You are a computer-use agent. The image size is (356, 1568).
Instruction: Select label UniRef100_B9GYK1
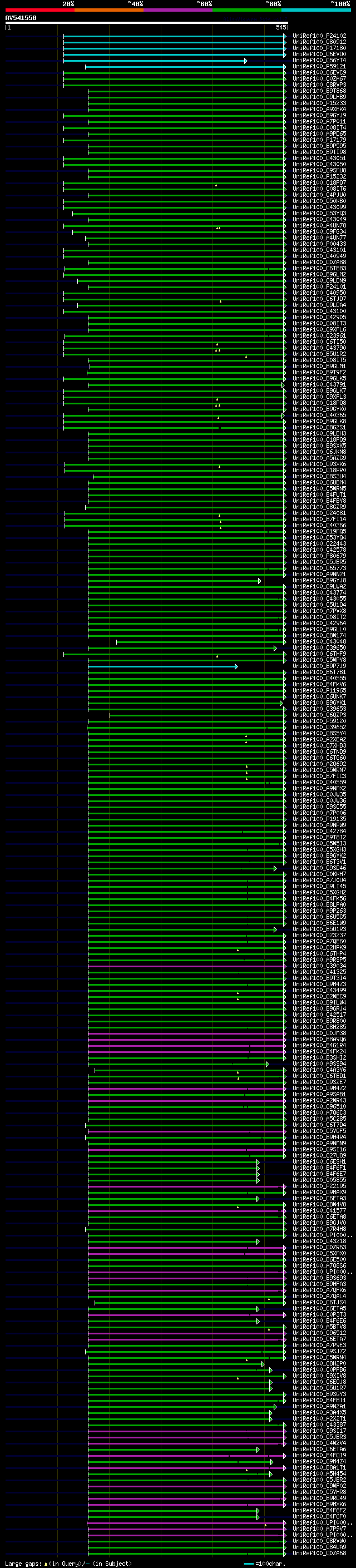click(x=319, y=703)
